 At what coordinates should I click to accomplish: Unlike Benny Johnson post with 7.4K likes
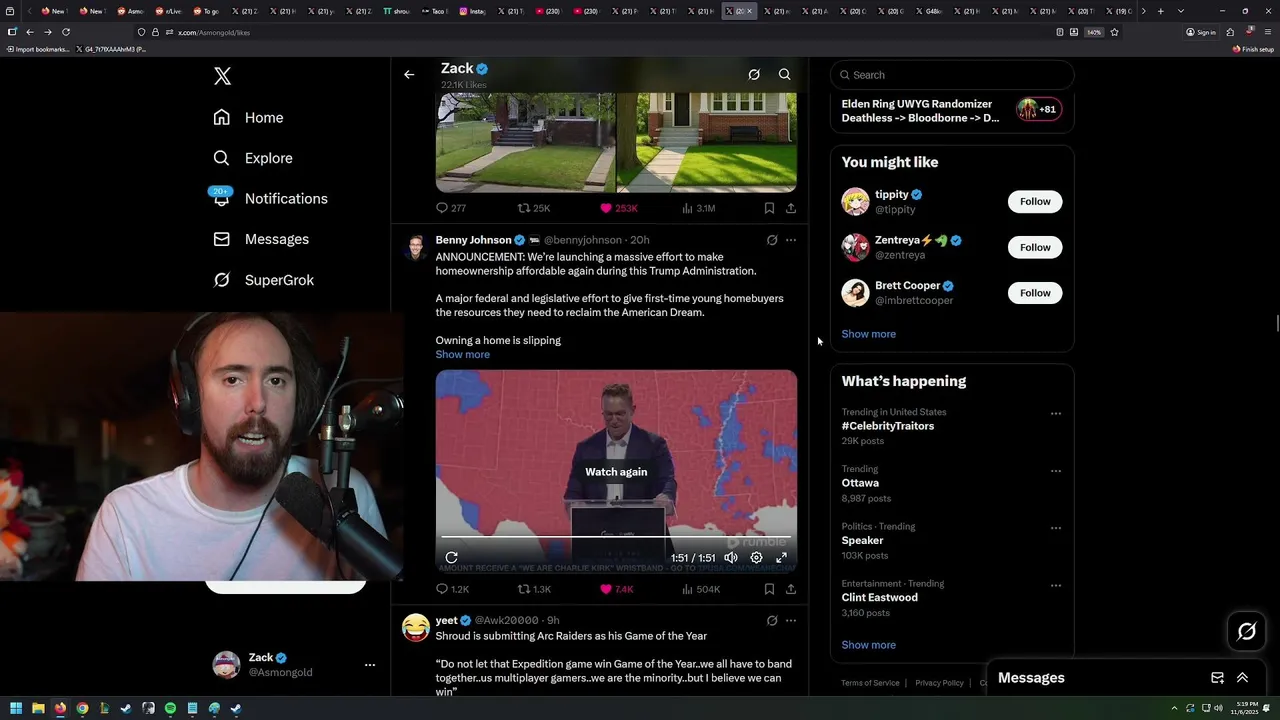click(616, 589)
